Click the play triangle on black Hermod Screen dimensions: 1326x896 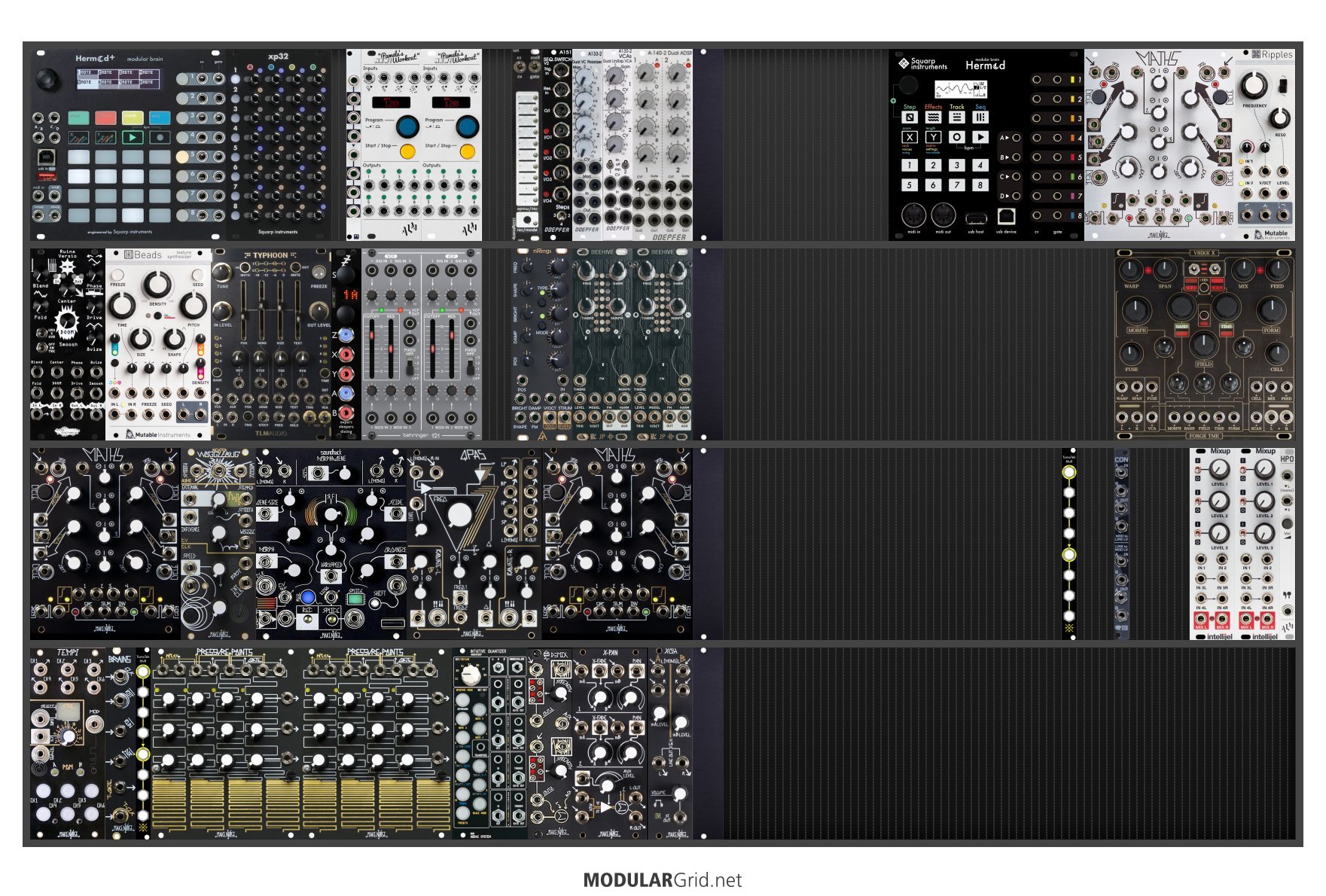point(980,137)
